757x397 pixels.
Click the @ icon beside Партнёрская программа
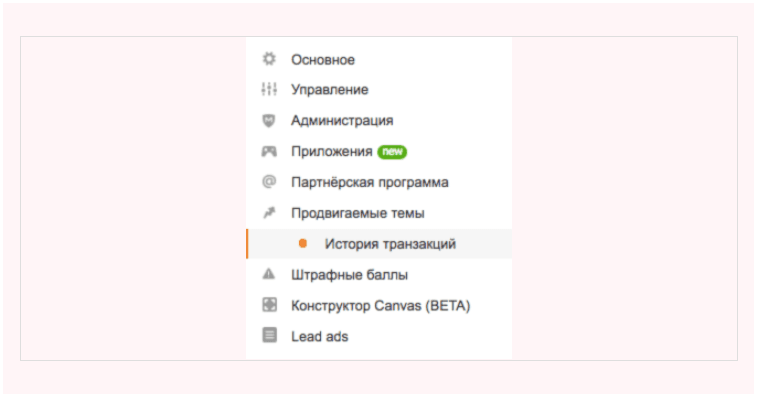coord(269,182)
